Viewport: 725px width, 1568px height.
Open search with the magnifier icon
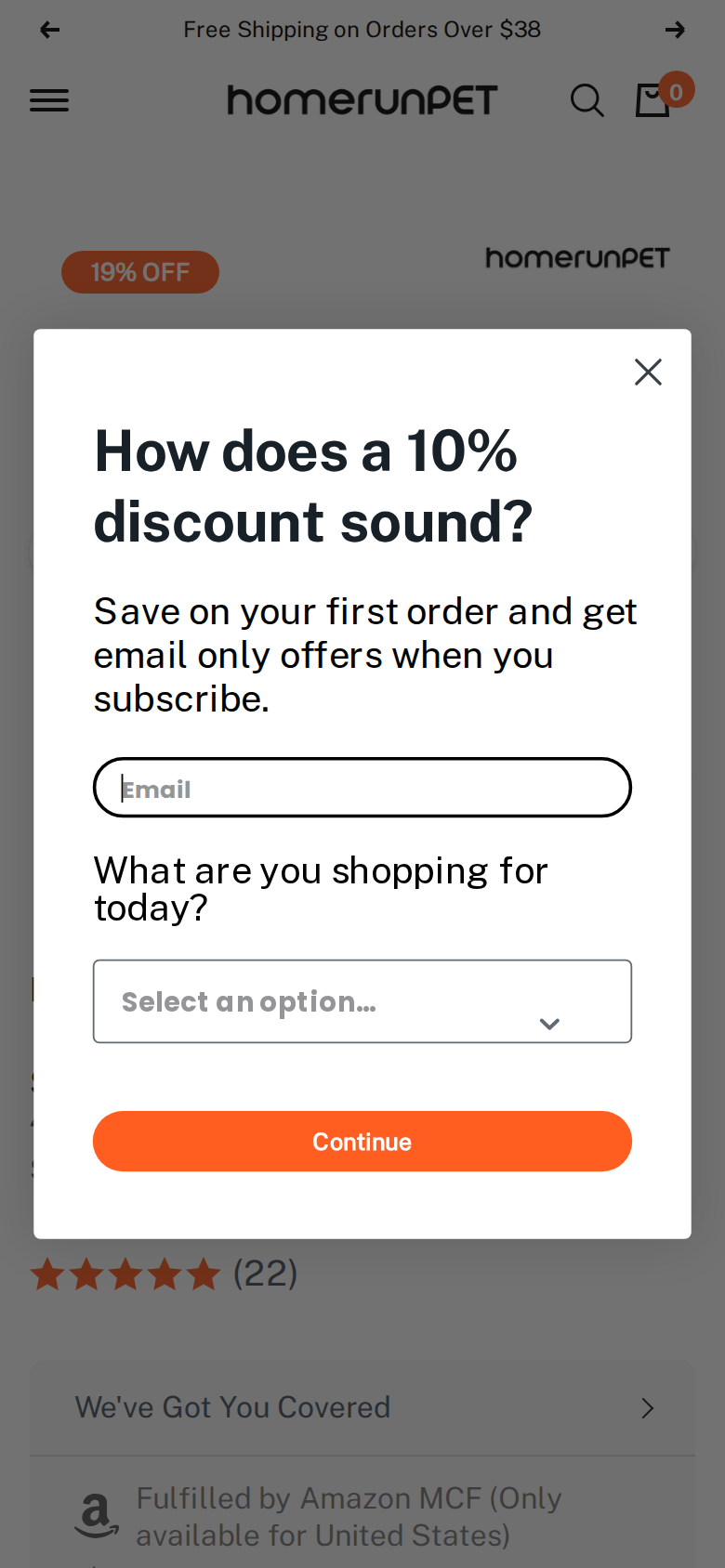pos(587,100)
